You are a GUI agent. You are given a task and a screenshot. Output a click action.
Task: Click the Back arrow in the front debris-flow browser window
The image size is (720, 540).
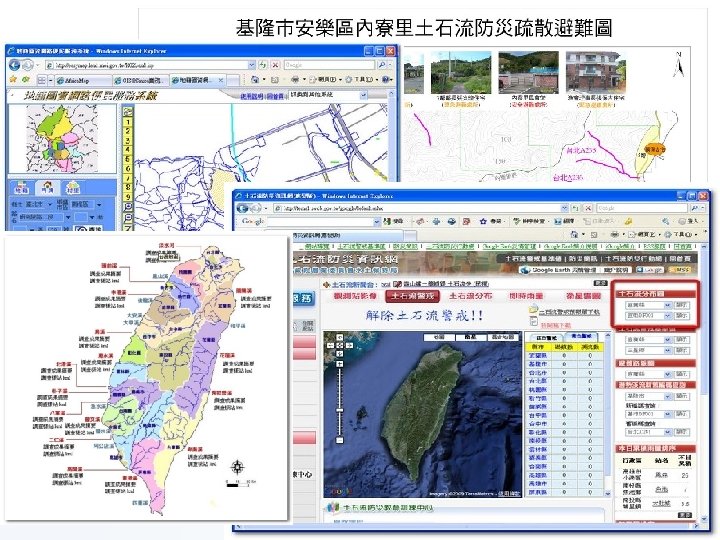tap(242, 208)
